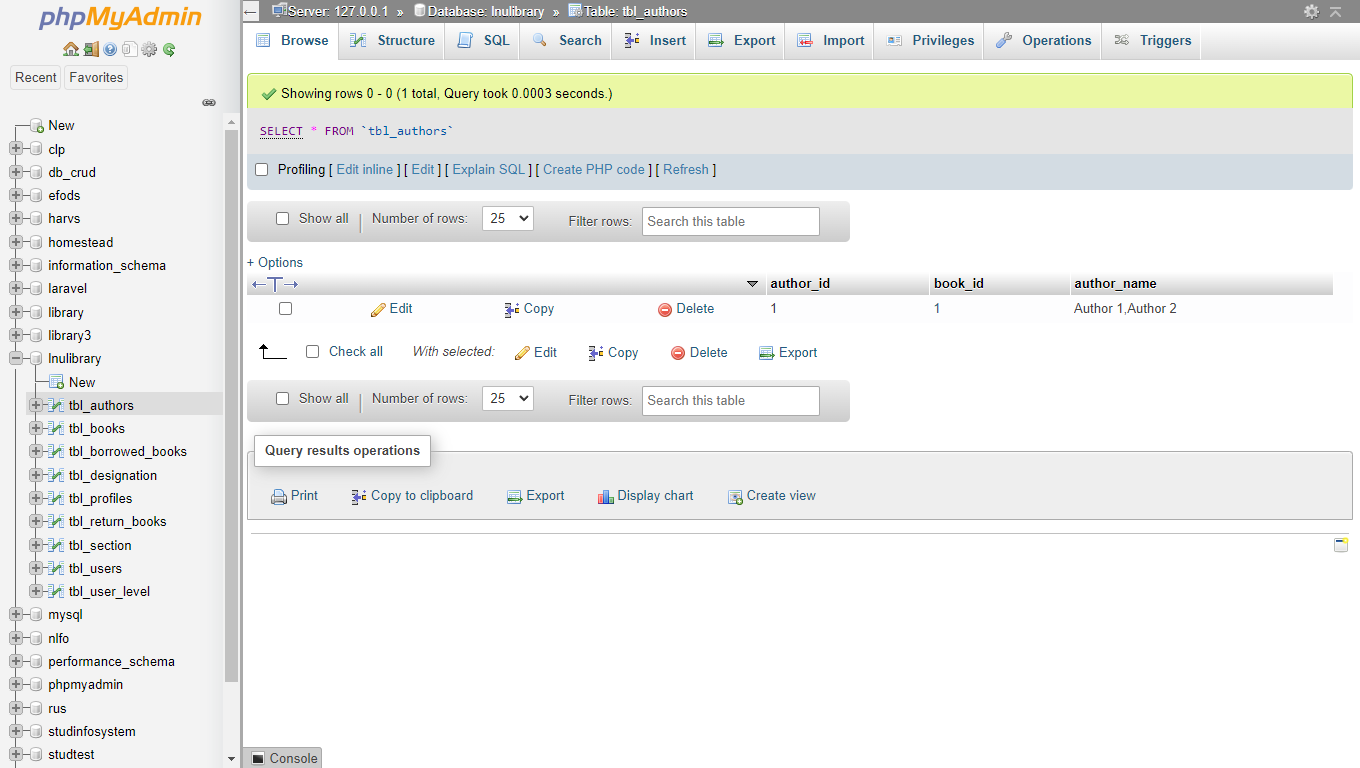Screen dimensions: 1360x768
Task: Click Export icon in the With selected bar
Action: coord(767,353)
